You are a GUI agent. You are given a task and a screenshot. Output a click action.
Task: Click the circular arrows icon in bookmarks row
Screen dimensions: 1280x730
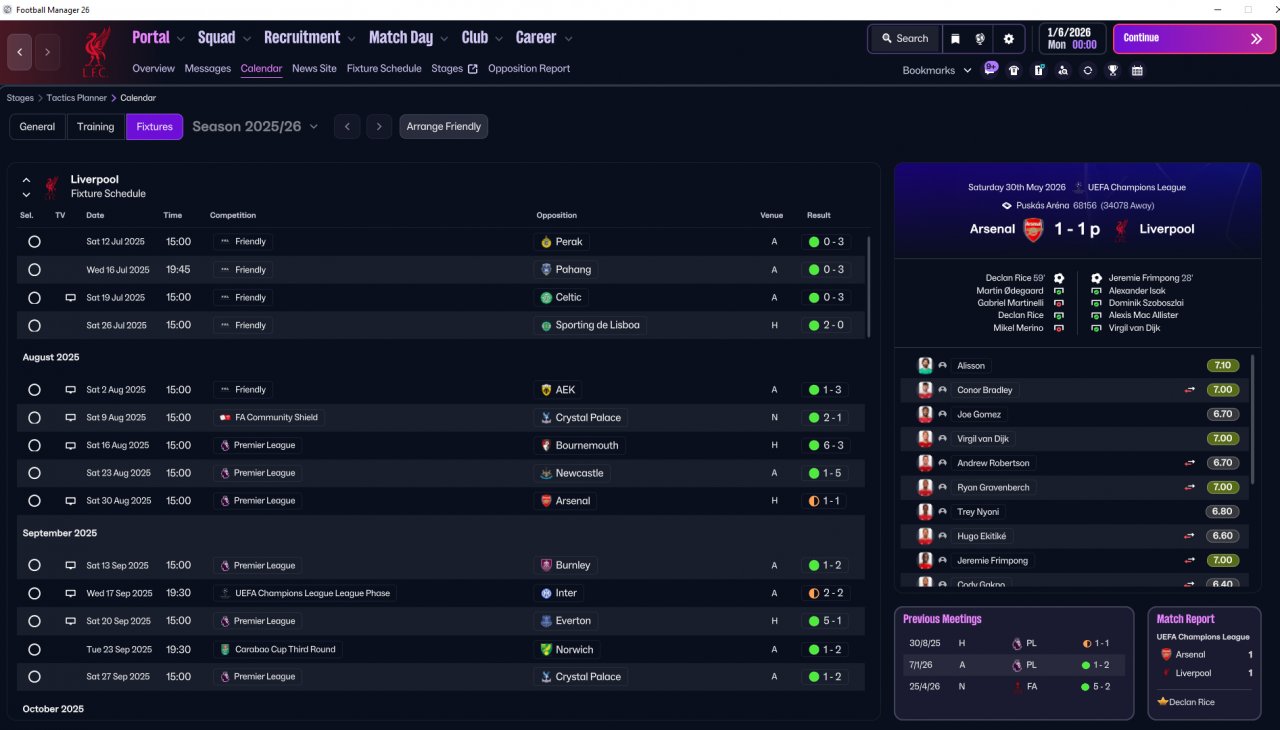coord(1088,71)
